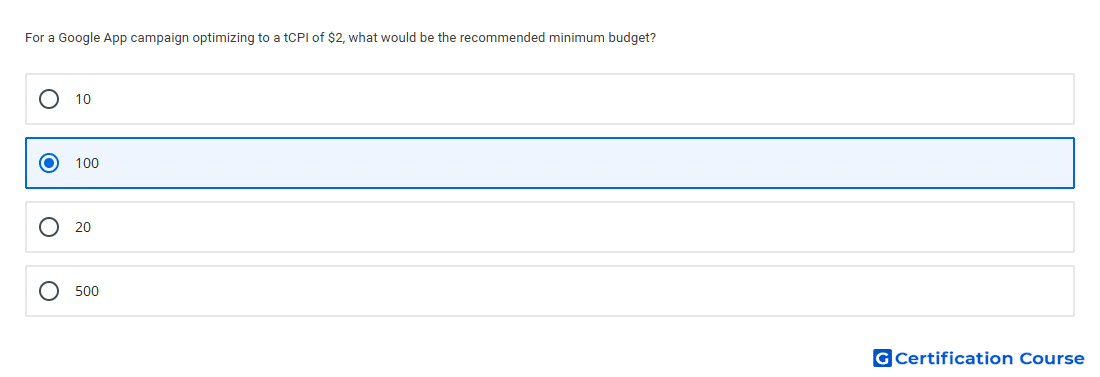Click empty area of the 20 option card

[561, 227]
